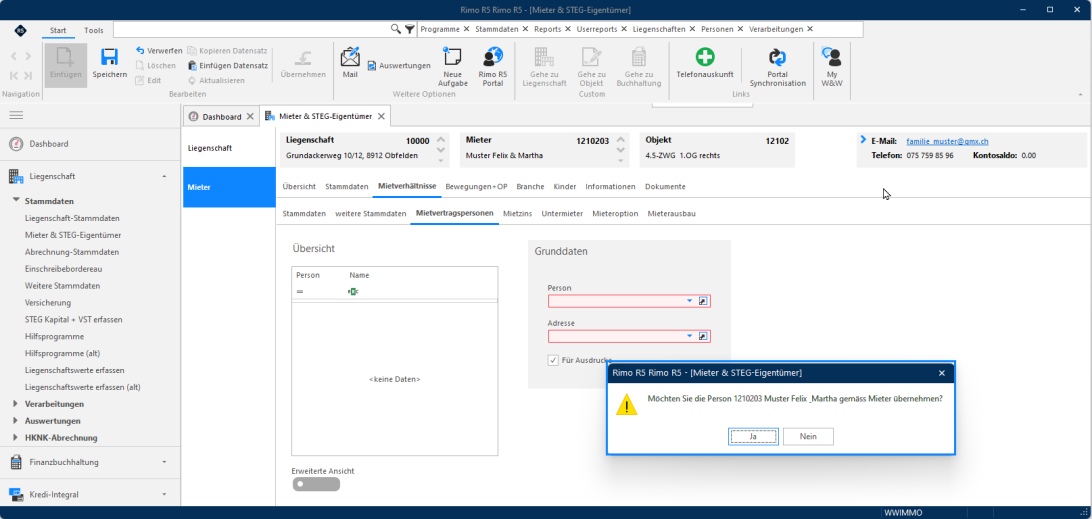The width and height of the screenshot is (1092, 519).
Task: Go to next Liegenschaft record arrow
Action: point(440,150)
